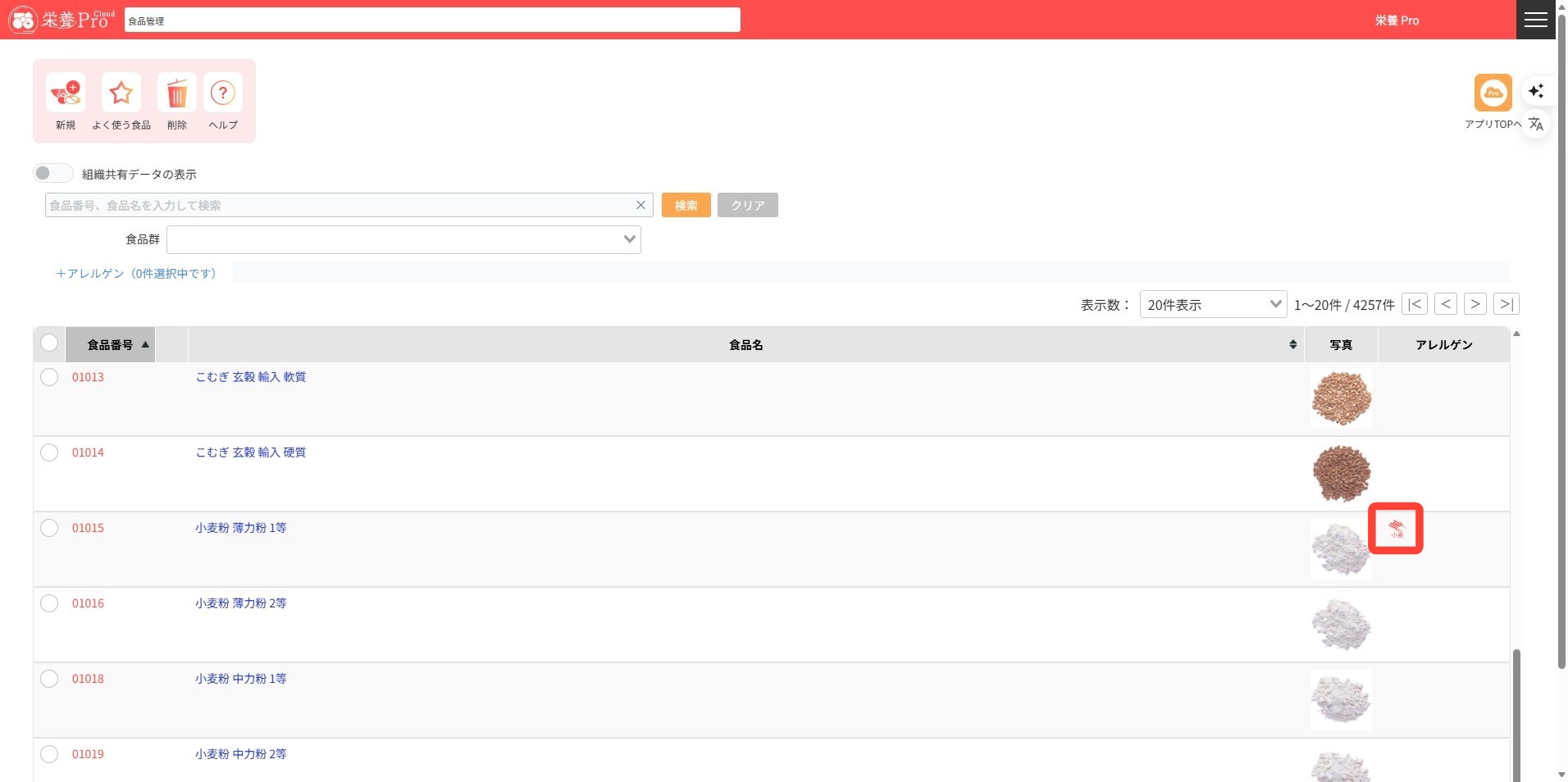Image resolution: width=1568 pixels, height=782 pixels.
Task: Sort by 食品番号 column header
Action: 111,345
